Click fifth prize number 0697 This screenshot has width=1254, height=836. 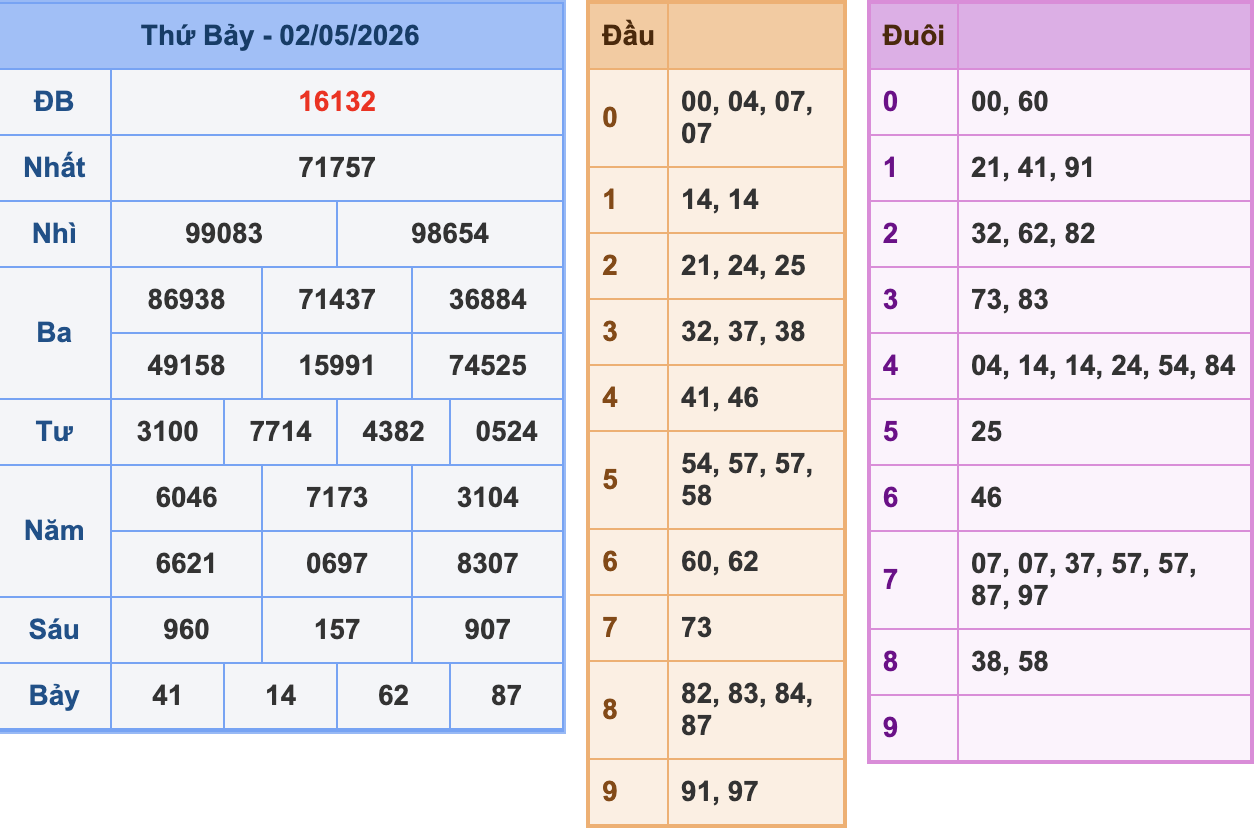tap(337, 564)
